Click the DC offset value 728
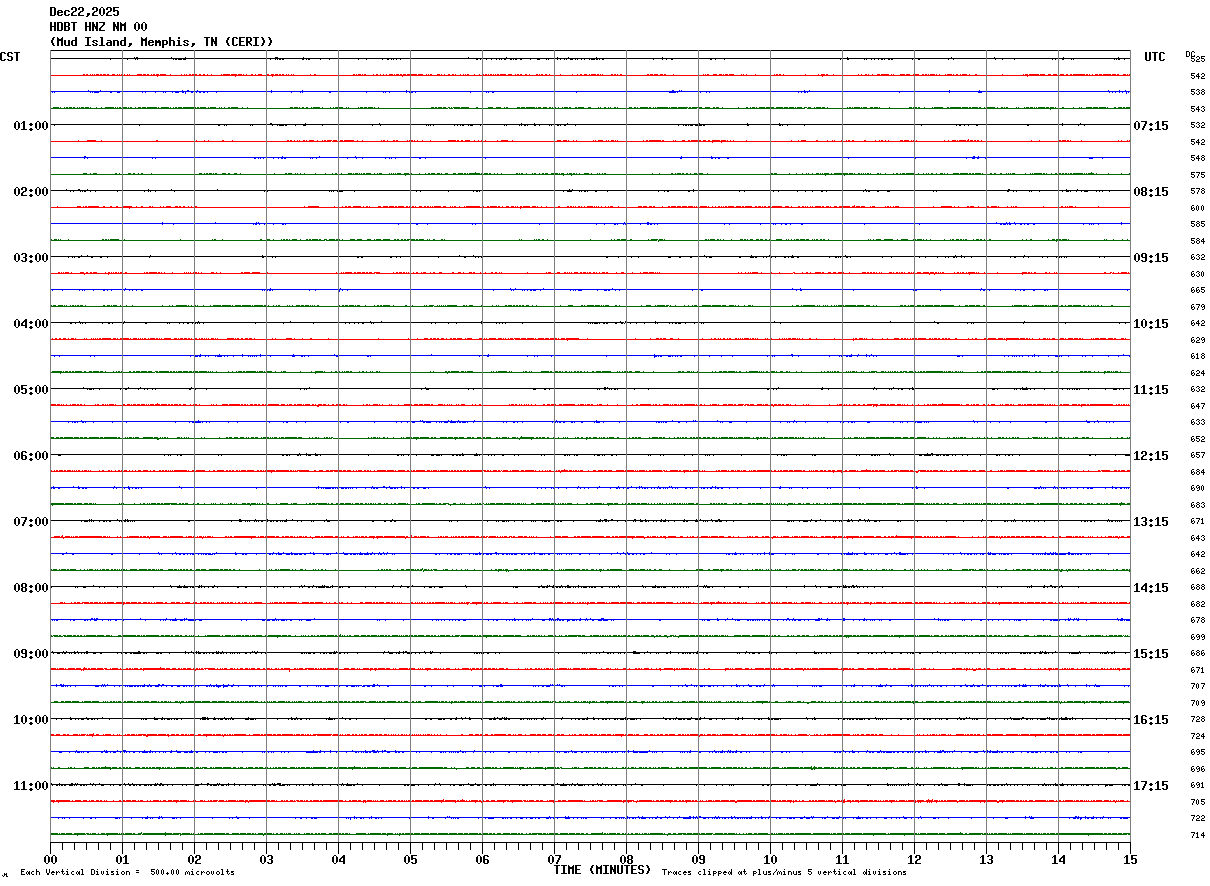This screenshot has height=886, width=1210. (x=1197, y=720)
